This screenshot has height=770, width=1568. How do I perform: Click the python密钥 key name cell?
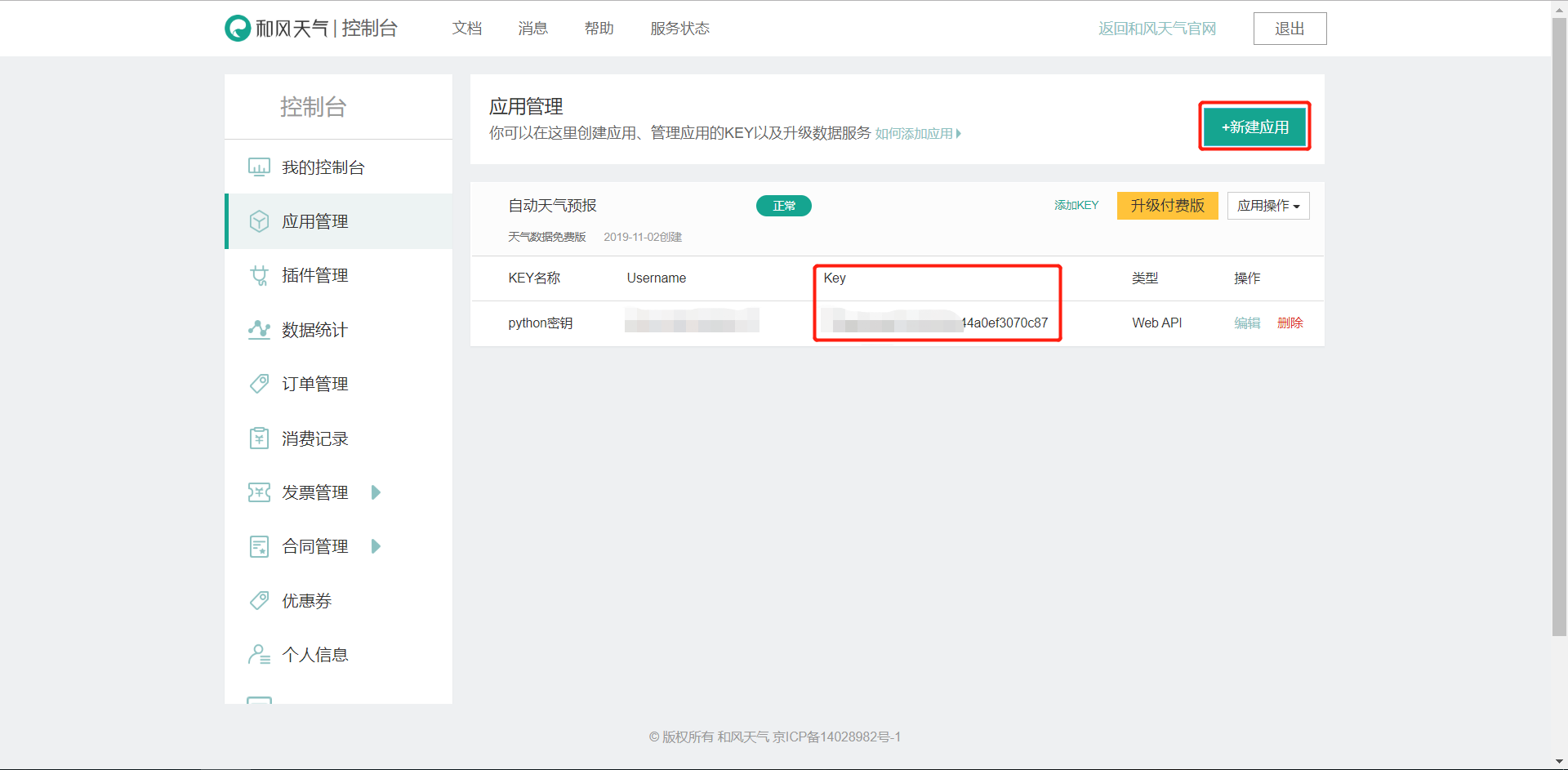(540, 323)
